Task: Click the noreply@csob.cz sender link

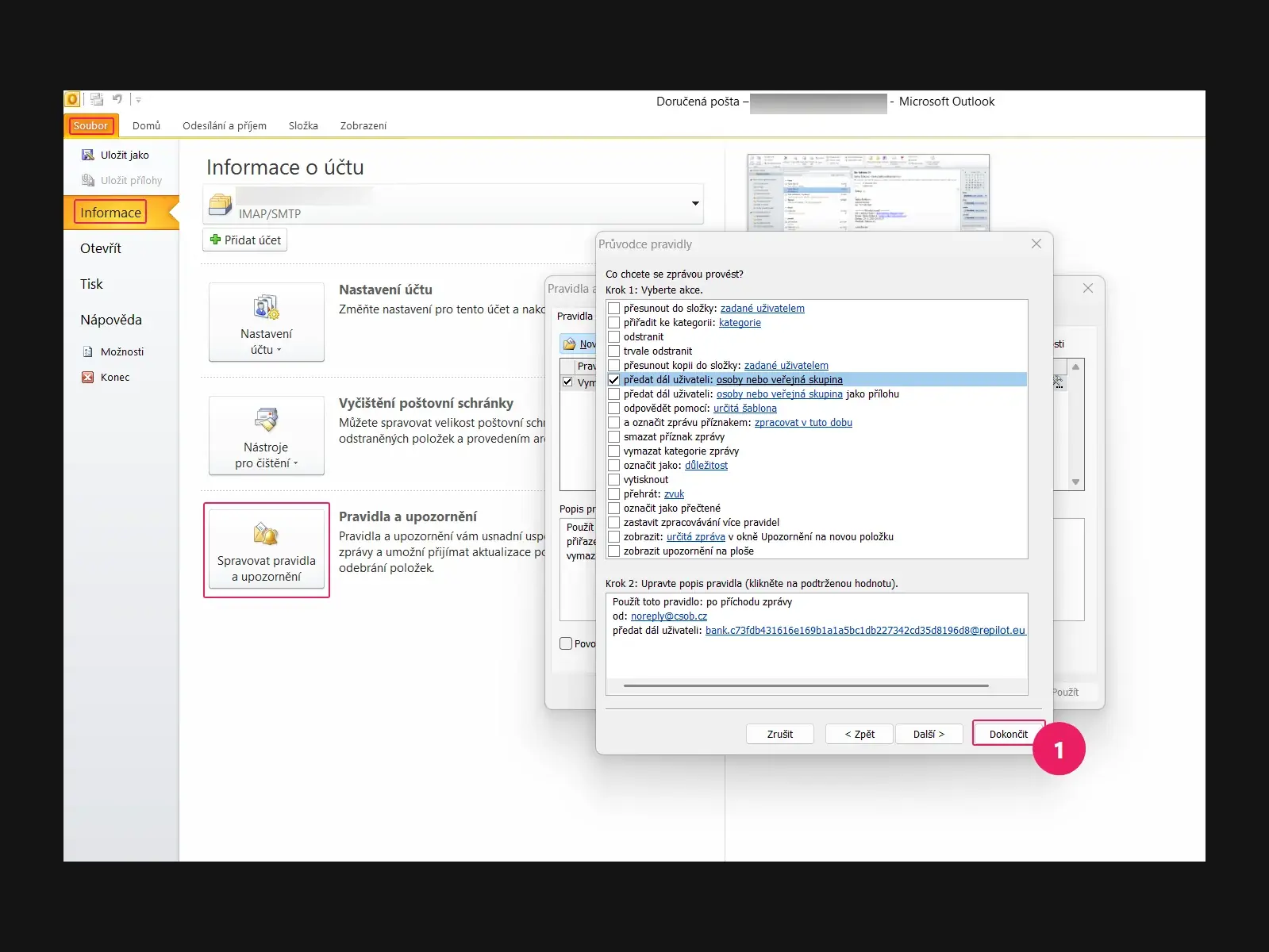Action: pyautogui.click(x=669, y=616)
